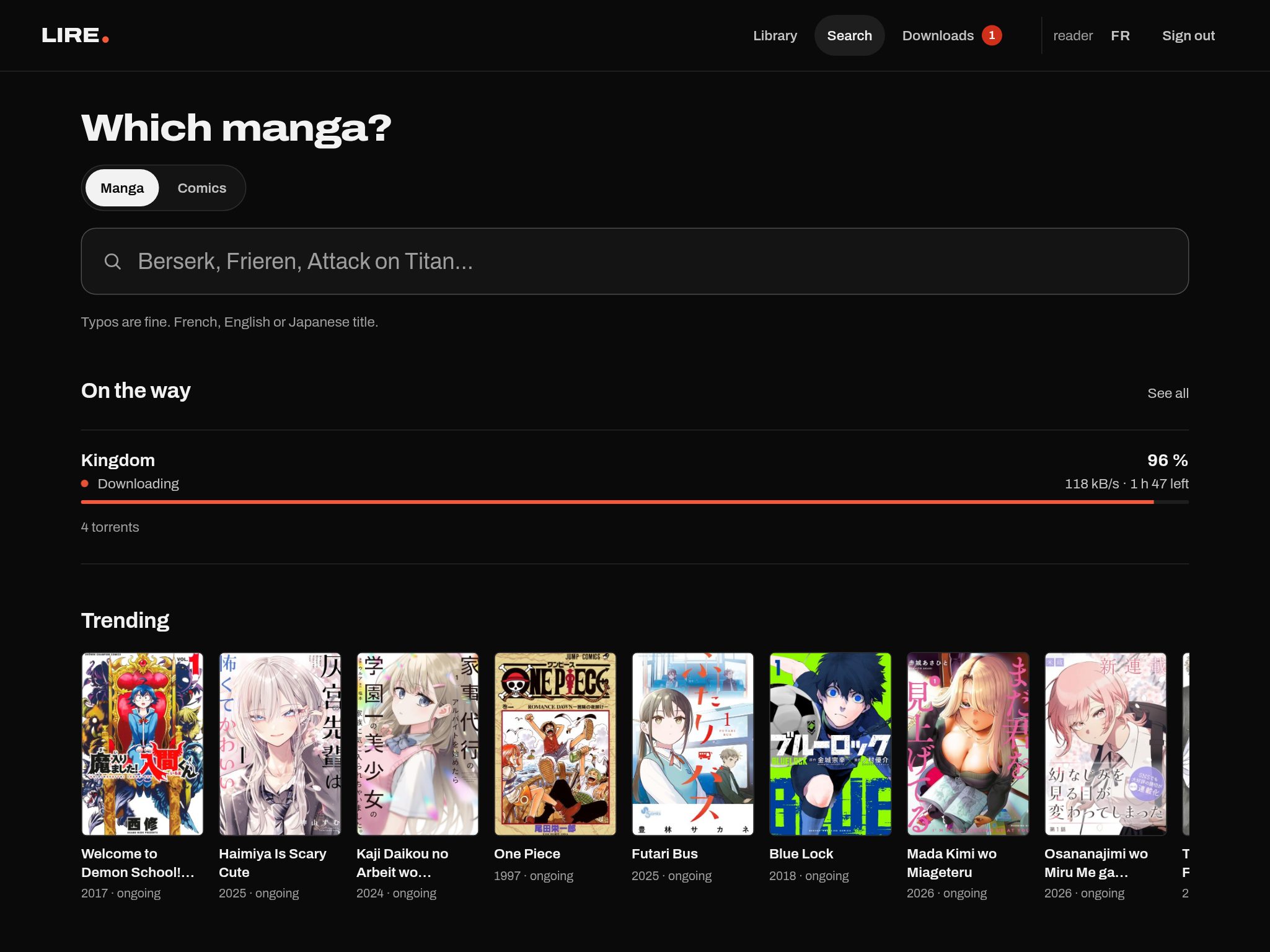The image size is (1270, 952).
Task: Click the Blue Lock title text
Action: [801, 853]
